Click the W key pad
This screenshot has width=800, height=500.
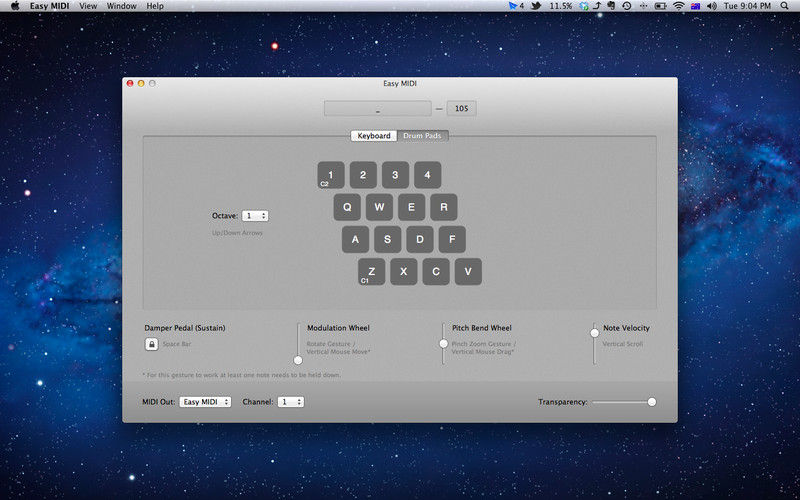point(379,207)
